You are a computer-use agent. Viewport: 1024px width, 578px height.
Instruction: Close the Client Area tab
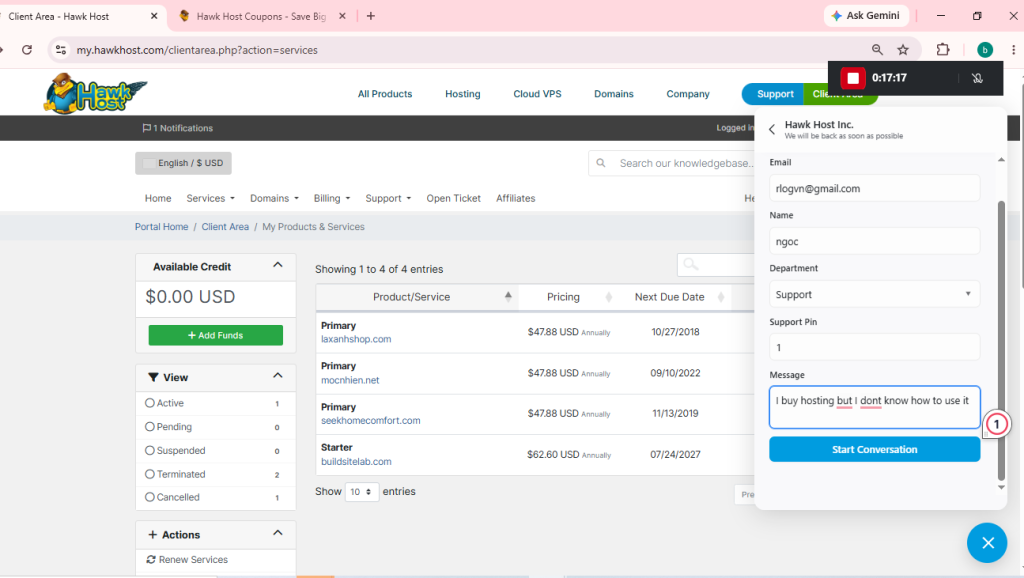(x=154, y=16)
